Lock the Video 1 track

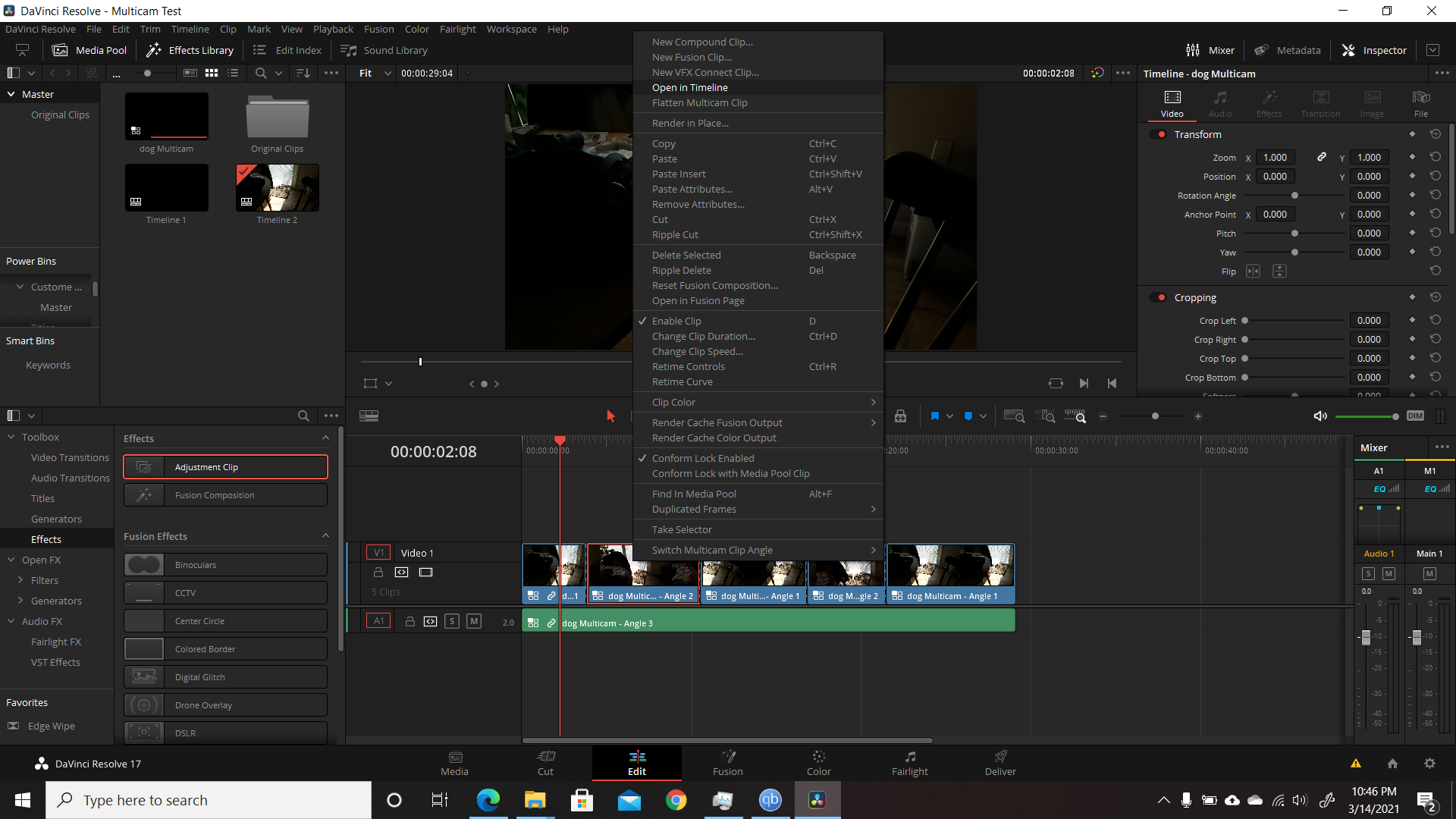(378, 572)
